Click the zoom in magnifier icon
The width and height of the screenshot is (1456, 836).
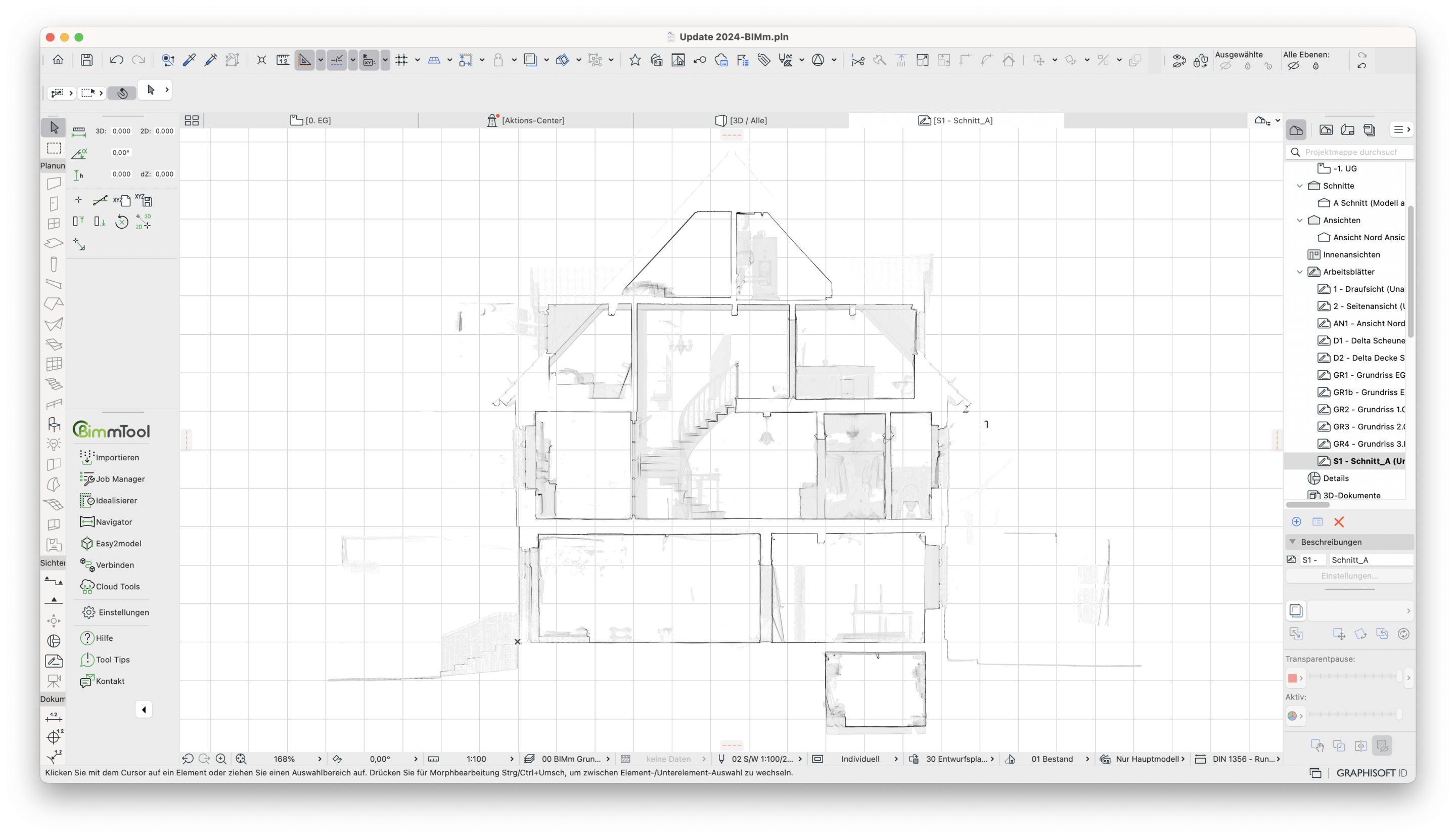click(x=221, y=759)
